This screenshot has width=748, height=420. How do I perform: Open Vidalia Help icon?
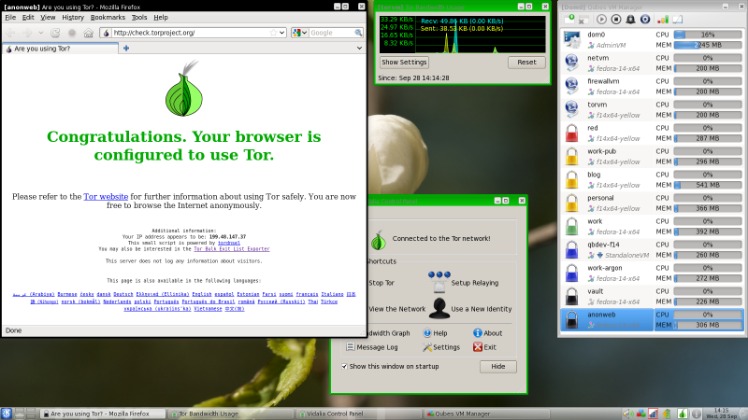click(427, 333)
